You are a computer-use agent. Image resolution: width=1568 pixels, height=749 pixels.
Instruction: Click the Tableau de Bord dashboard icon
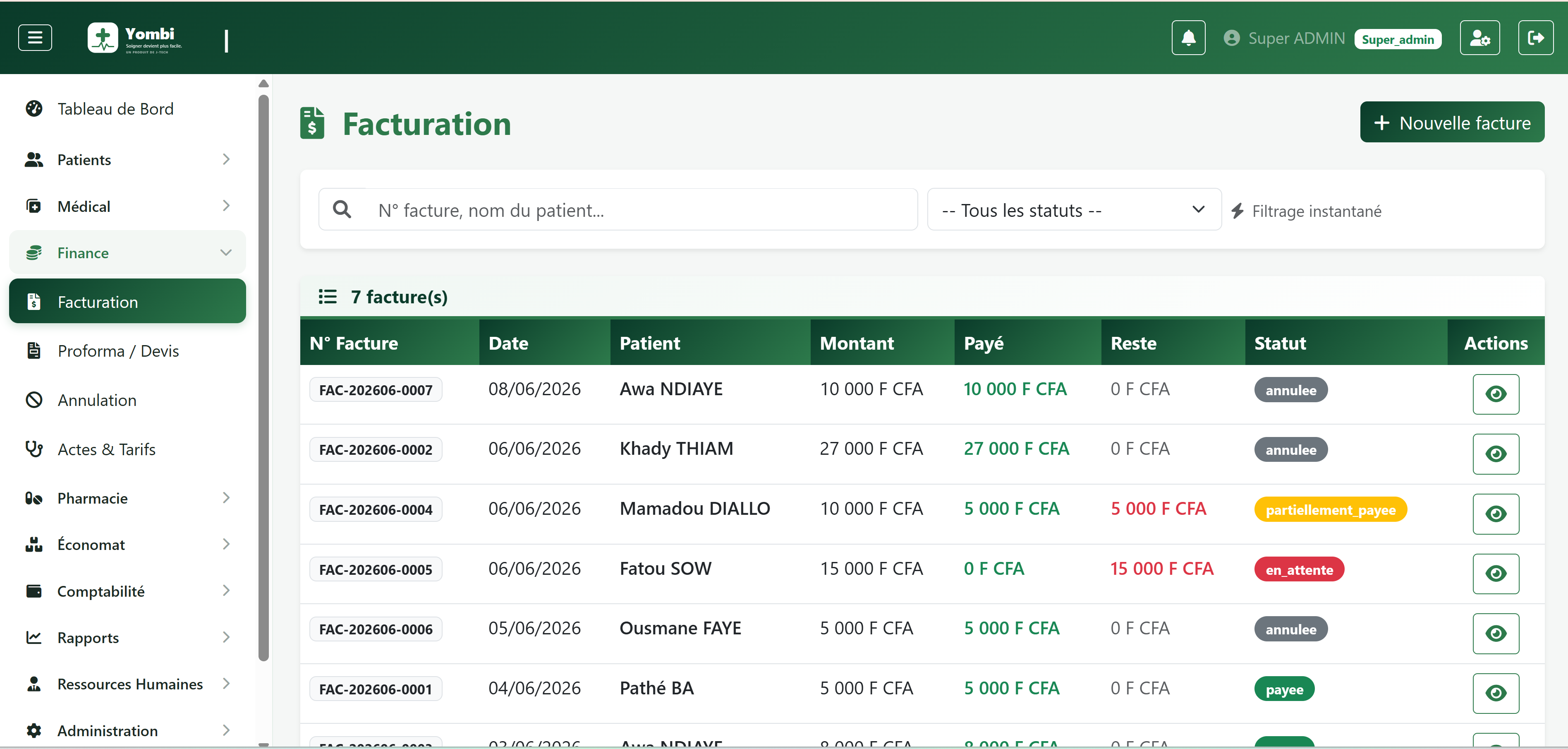pyautogui.click(x=34, y=108)
